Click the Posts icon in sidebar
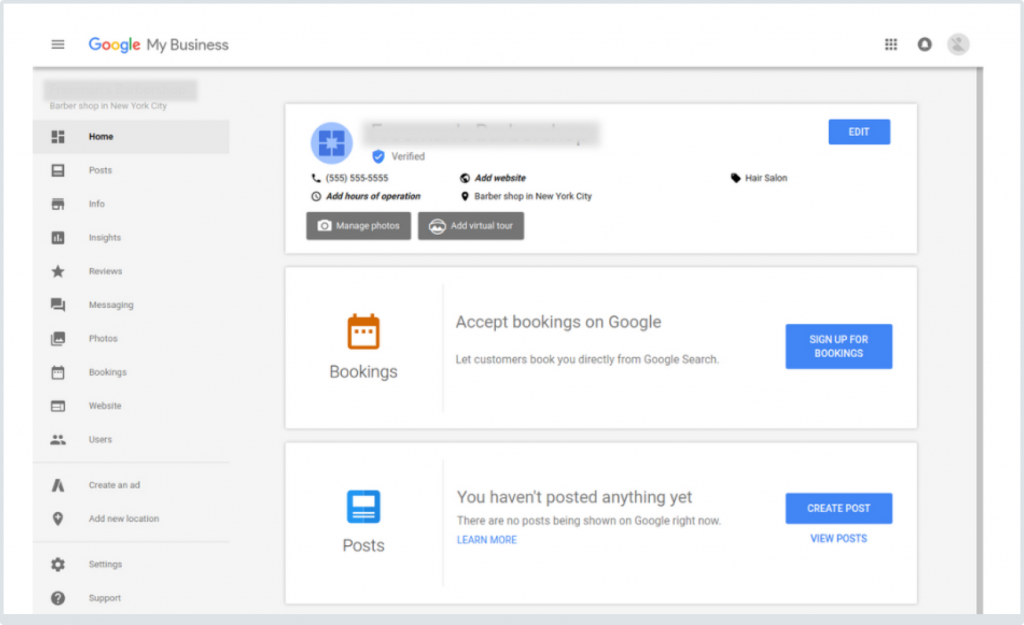This screenshot has height=625, width=1024. pos(58,170)
